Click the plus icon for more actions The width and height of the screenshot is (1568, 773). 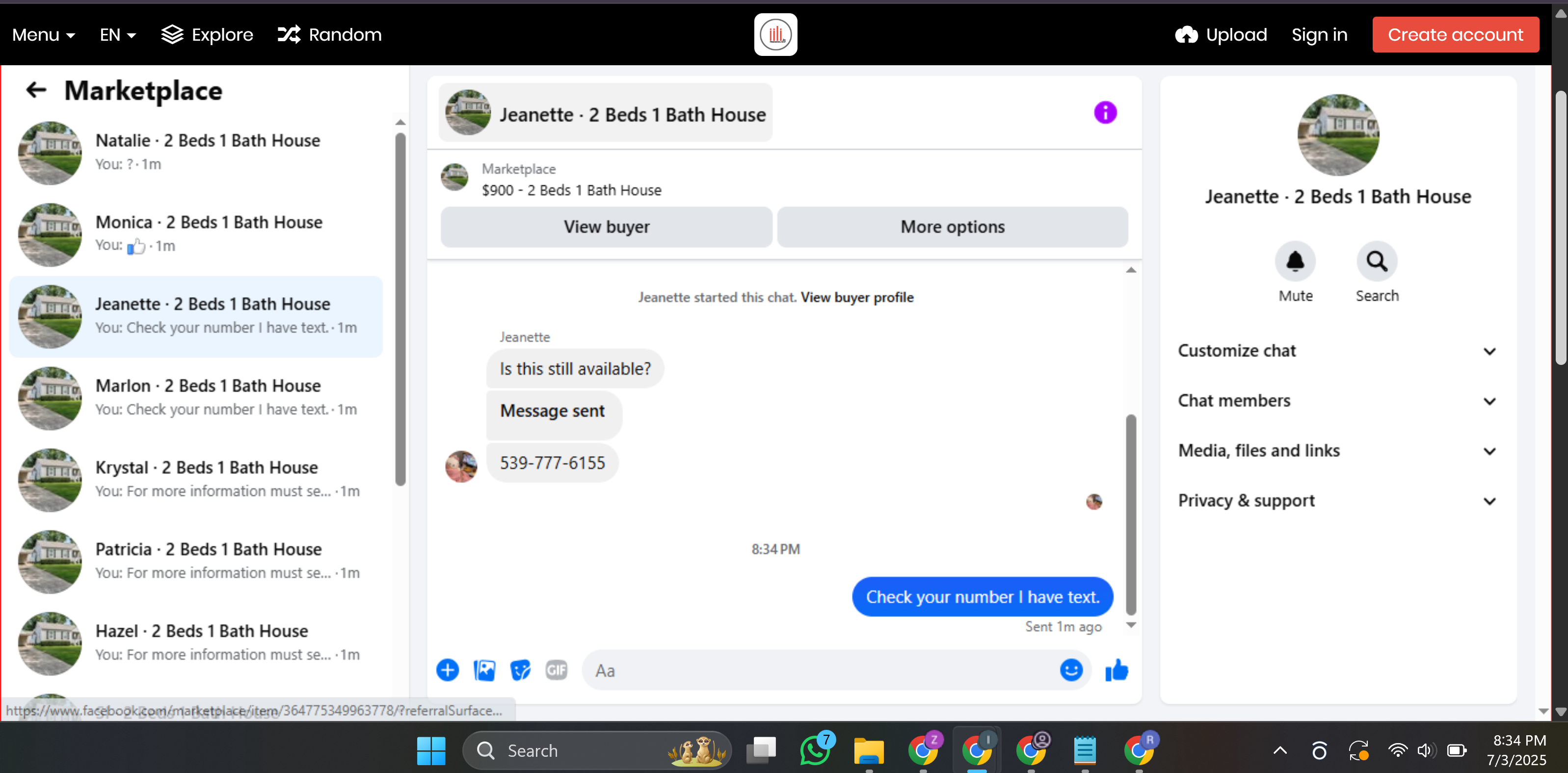pyautogui.click(x=448, y=670)
